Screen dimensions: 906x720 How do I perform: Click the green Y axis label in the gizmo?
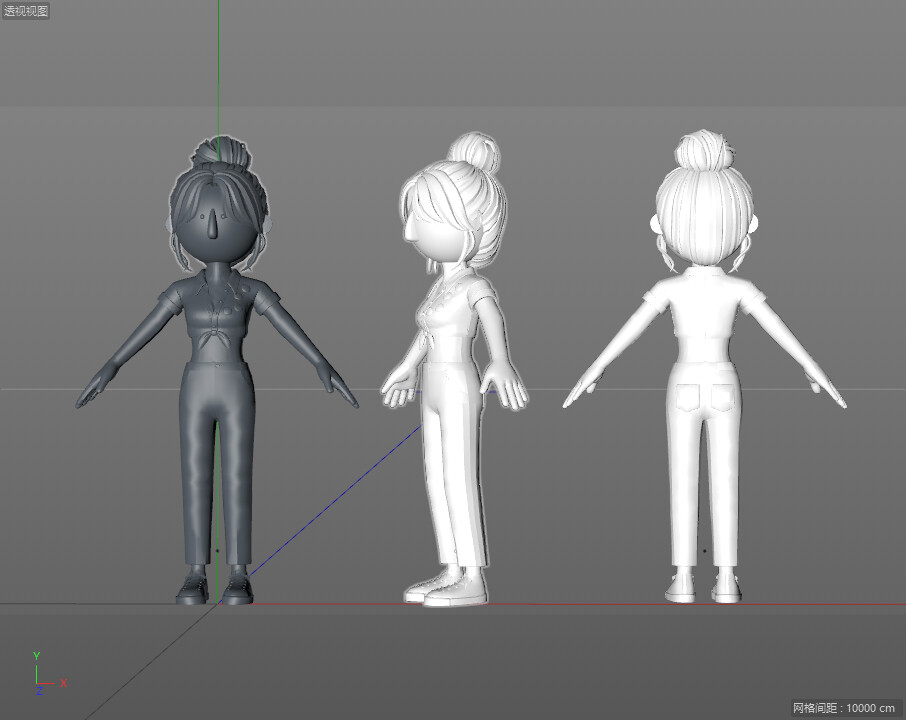pos(36,655)
